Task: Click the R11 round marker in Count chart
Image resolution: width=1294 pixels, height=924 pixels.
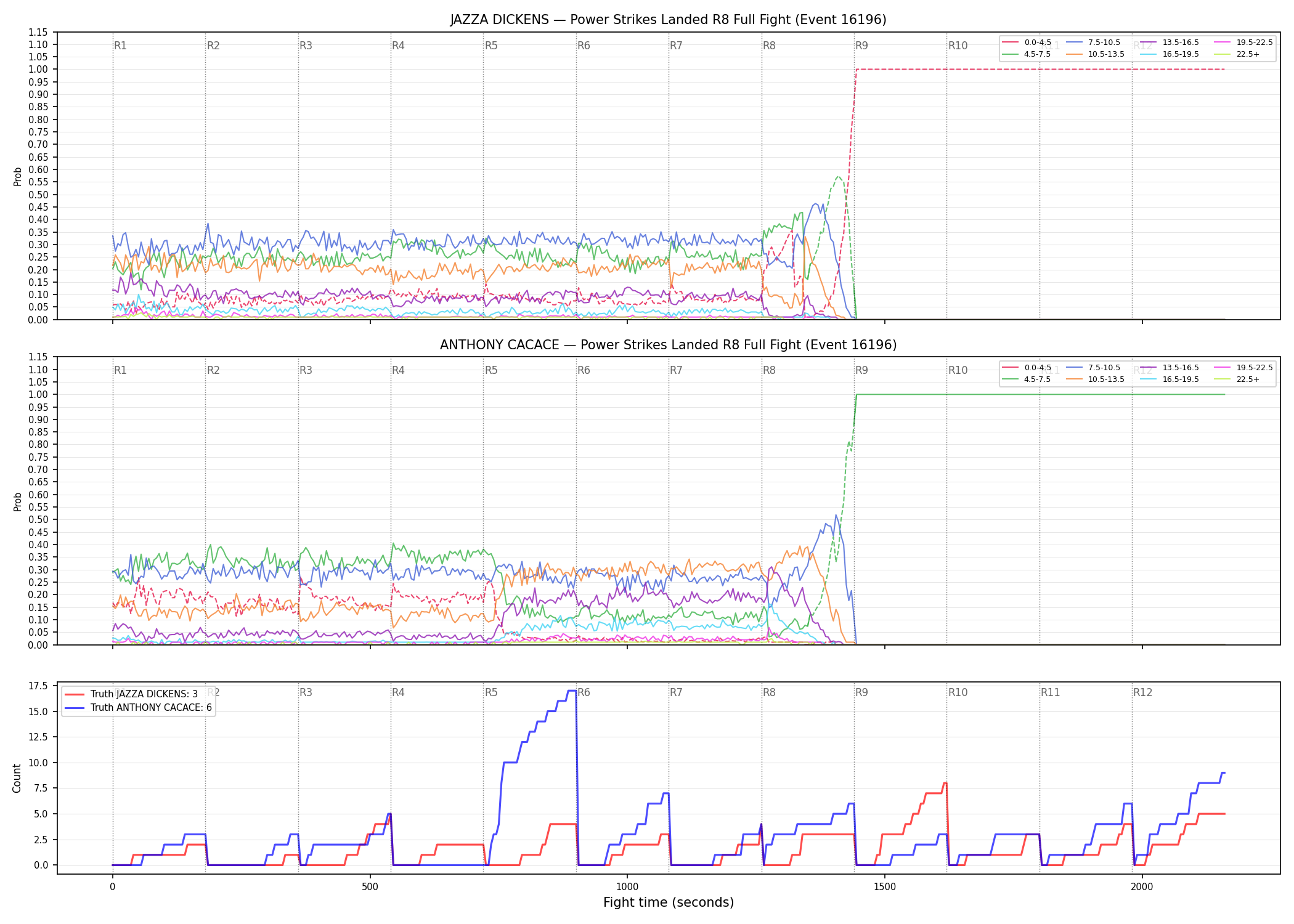Action: point(1051,692)
